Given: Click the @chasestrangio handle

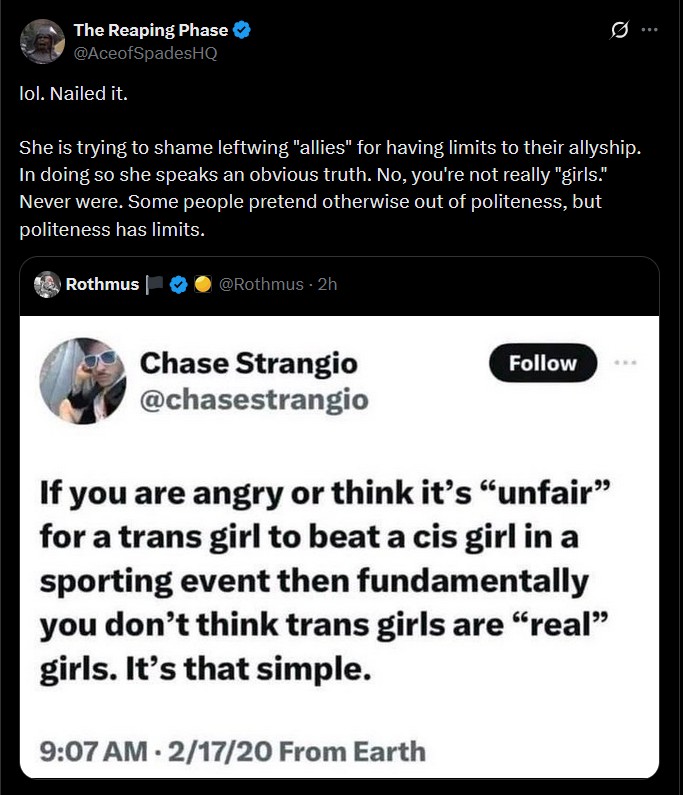Looking at the screenshot, I should (x=254, y=400).
